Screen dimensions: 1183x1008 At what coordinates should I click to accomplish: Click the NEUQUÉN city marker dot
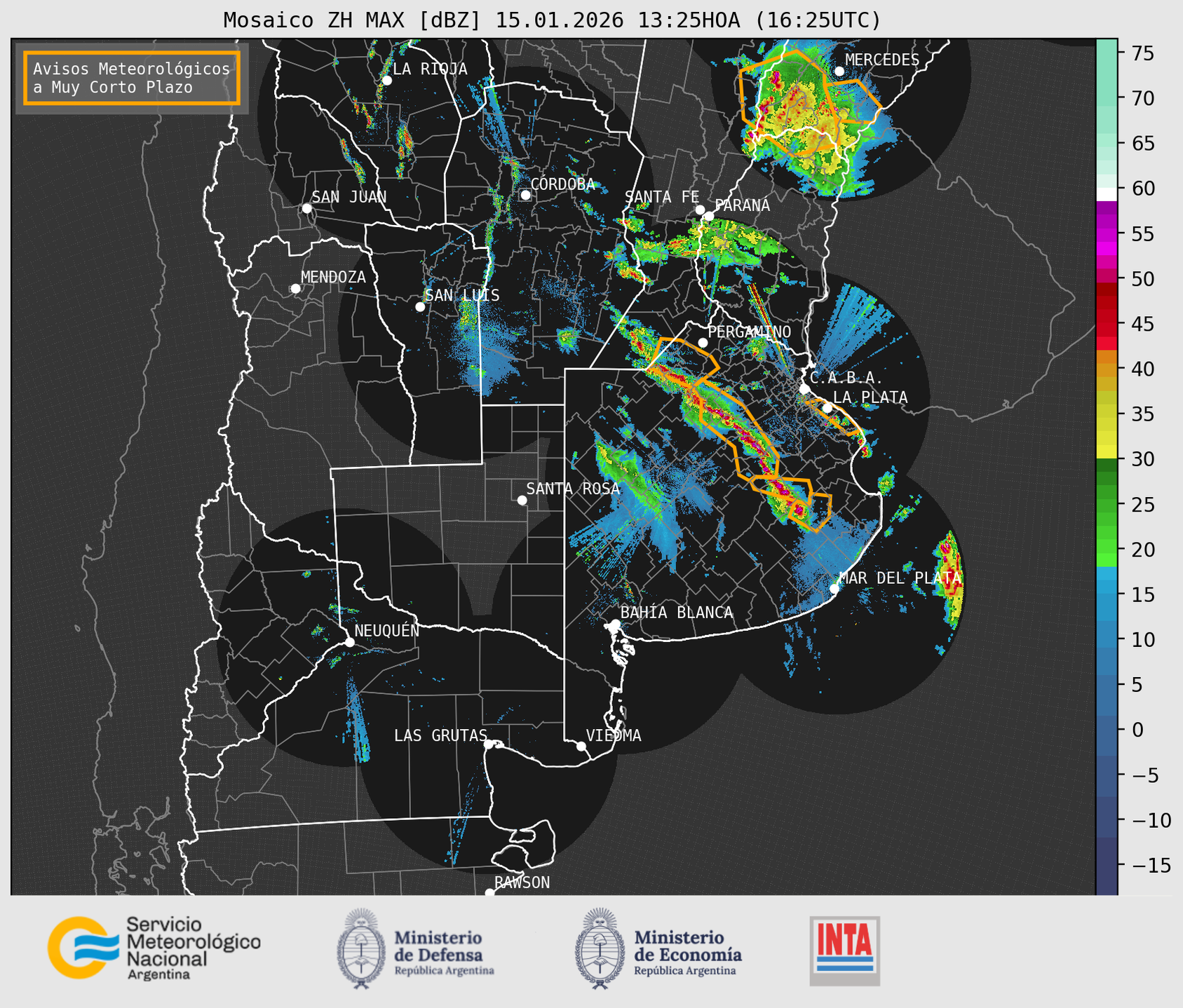click(349, 642)
